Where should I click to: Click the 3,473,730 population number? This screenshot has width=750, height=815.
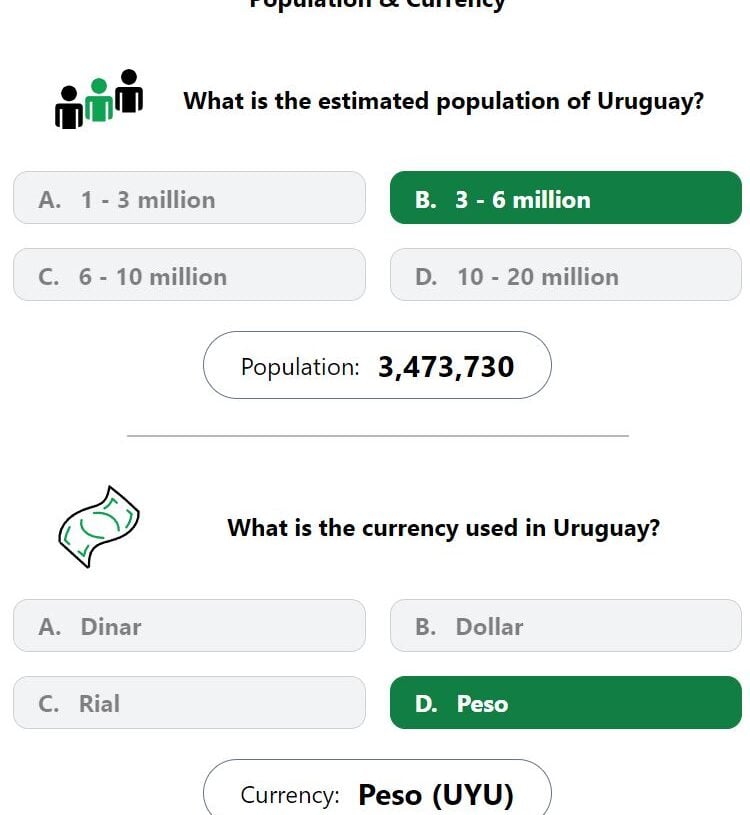tap(446, 367)
